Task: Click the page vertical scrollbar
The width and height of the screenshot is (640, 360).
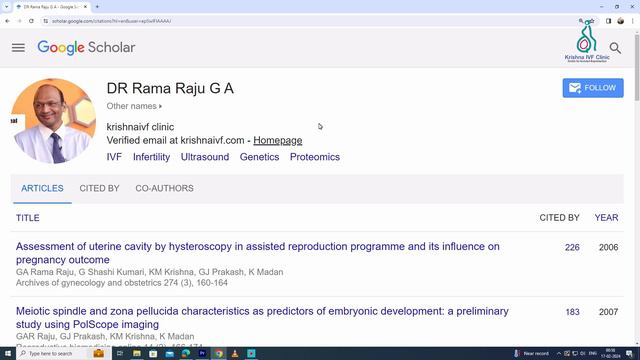Action: (637, 67)
